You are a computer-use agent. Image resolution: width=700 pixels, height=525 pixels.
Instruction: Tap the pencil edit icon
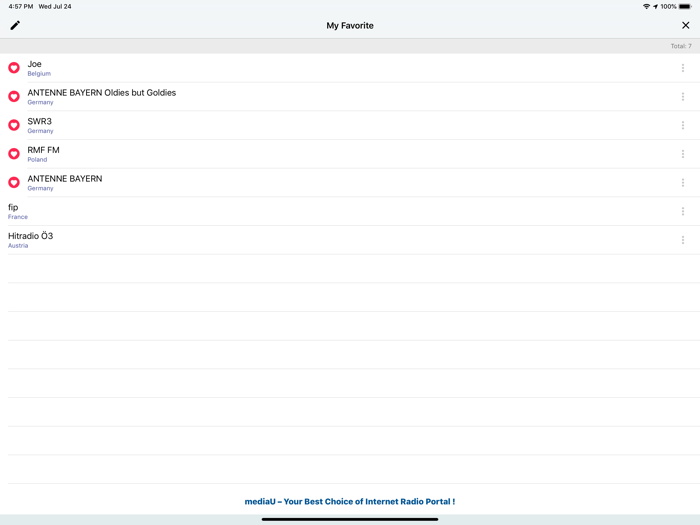click(15, 25)
